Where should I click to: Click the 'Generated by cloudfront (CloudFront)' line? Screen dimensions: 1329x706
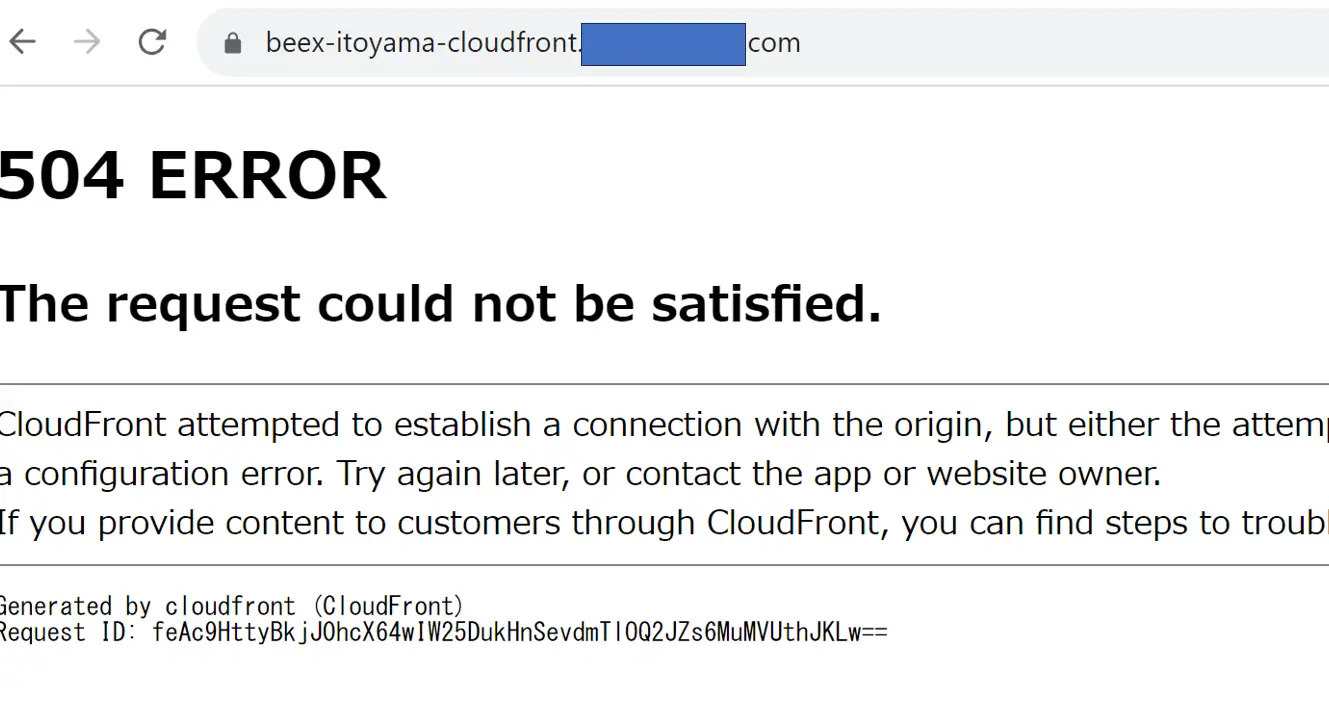(232, 606)
